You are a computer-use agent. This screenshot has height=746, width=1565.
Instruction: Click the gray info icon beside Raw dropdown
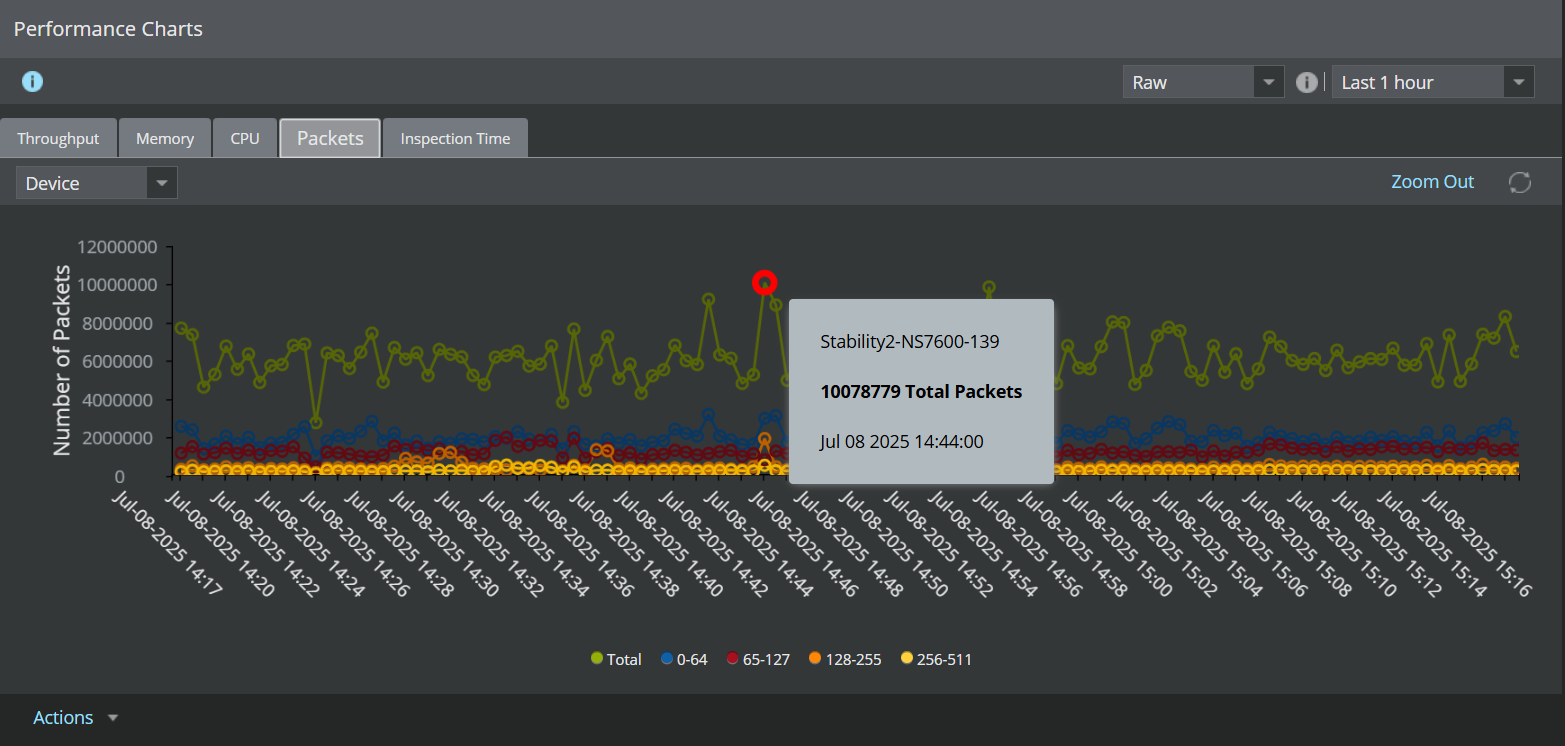[x=1307, y=82]
